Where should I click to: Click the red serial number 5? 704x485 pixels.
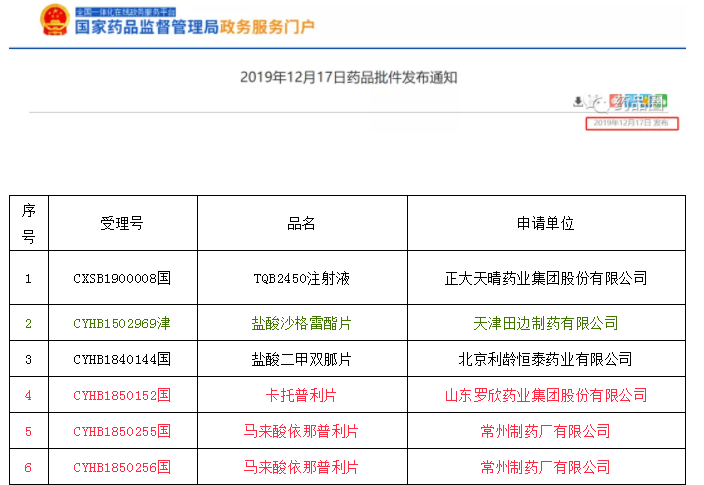click(28, 432)
